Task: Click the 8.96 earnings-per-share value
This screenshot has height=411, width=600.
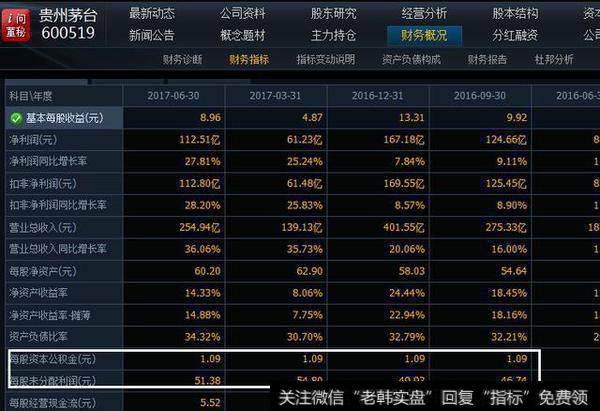Action: [x=210, y=118]
